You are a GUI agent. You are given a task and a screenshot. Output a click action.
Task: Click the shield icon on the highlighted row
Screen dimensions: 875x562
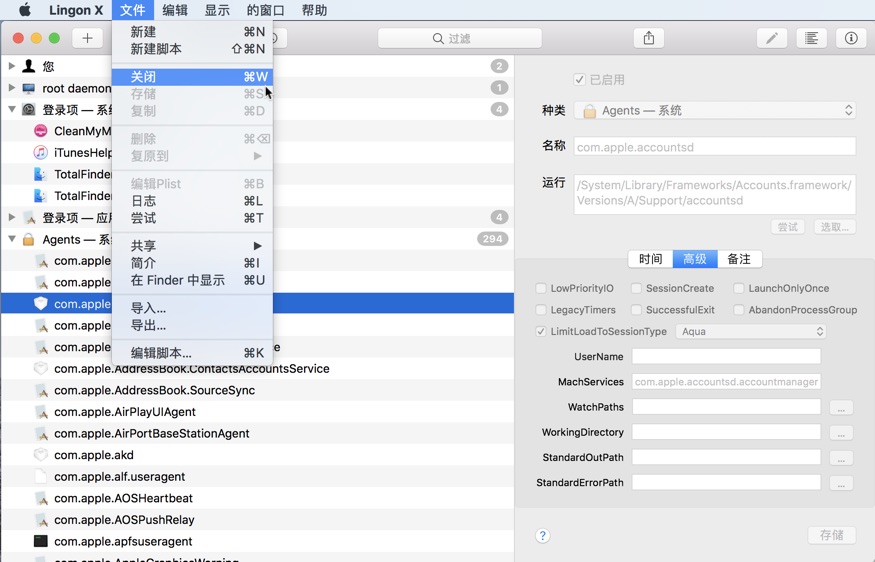pos(41,304)
